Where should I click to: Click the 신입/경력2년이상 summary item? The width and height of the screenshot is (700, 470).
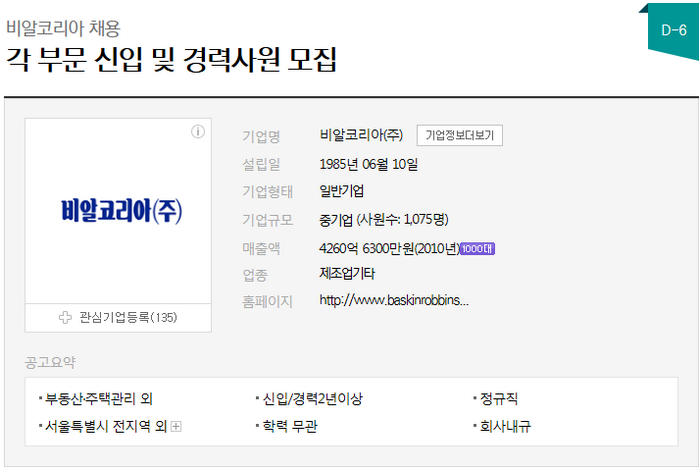[312, 399]
